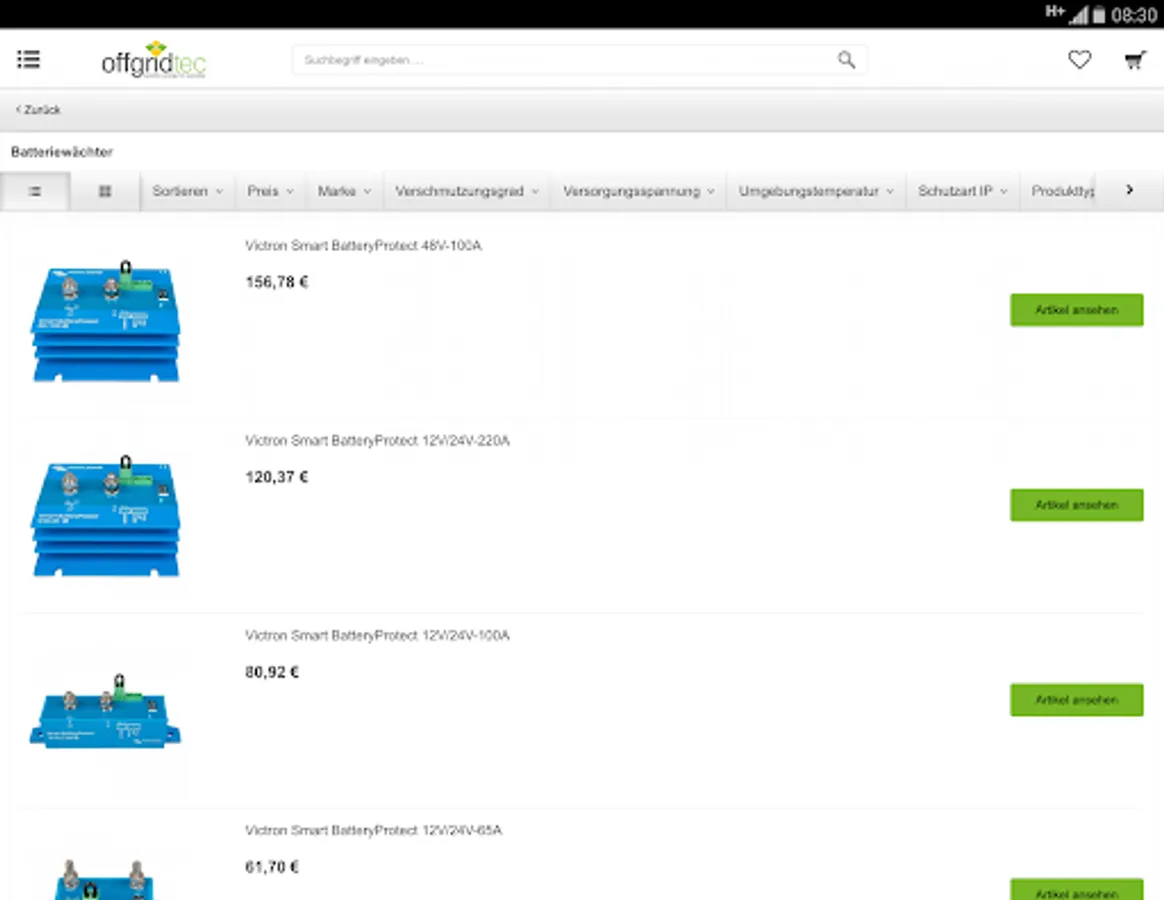Open Victron Smart BatteryProtect 12V/24V-100A title
Image resolution: width=1164 pixels, height=900 pixels.
(x=377, y=635)
